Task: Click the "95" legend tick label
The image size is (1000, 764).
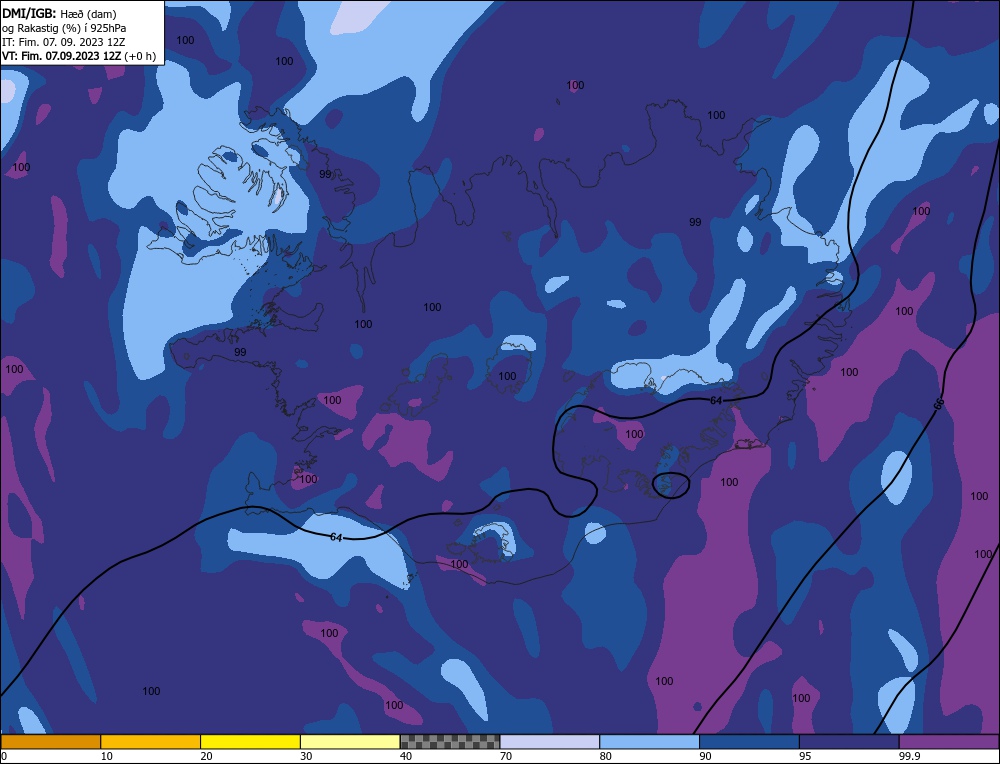Action: 805,756
